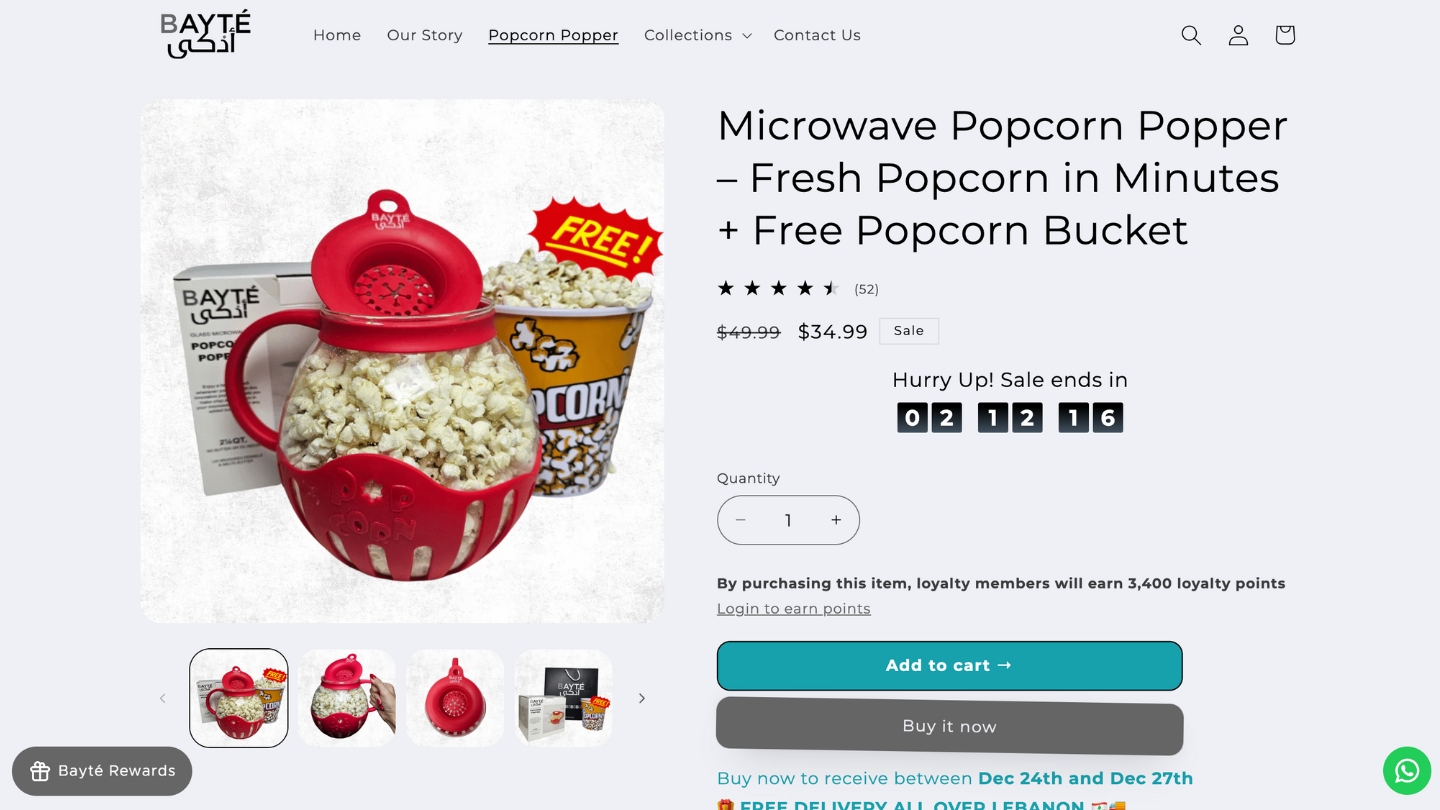Click the Add to cart button
Viewport: 1440px width, 810px height.
coord(950,666)
